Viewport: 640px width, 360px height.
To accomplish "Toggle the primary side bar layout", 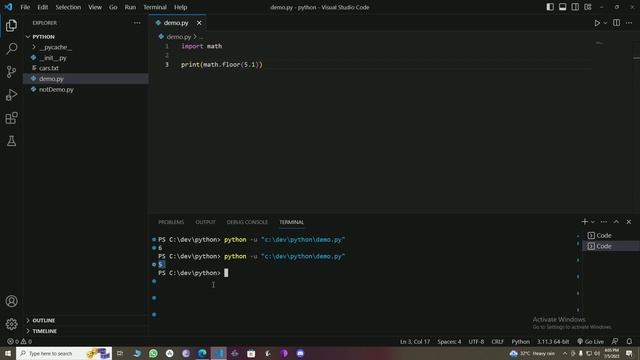I will click(550, 7).
